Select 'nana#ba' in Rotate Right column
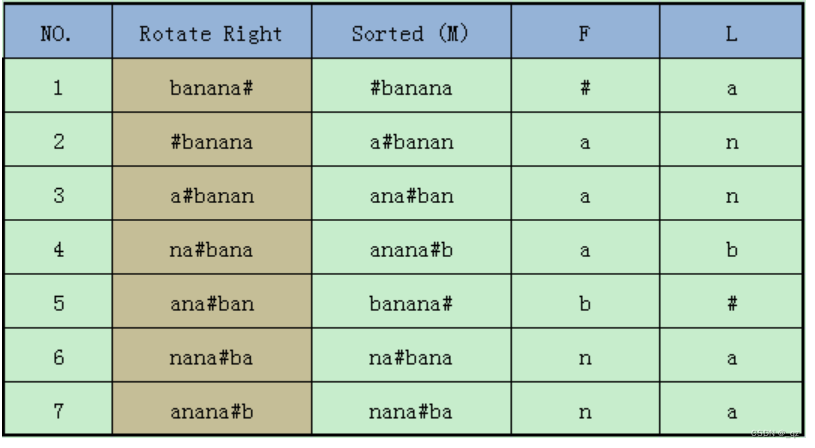Screen dimensions: 815x448 tap(210, 358)
